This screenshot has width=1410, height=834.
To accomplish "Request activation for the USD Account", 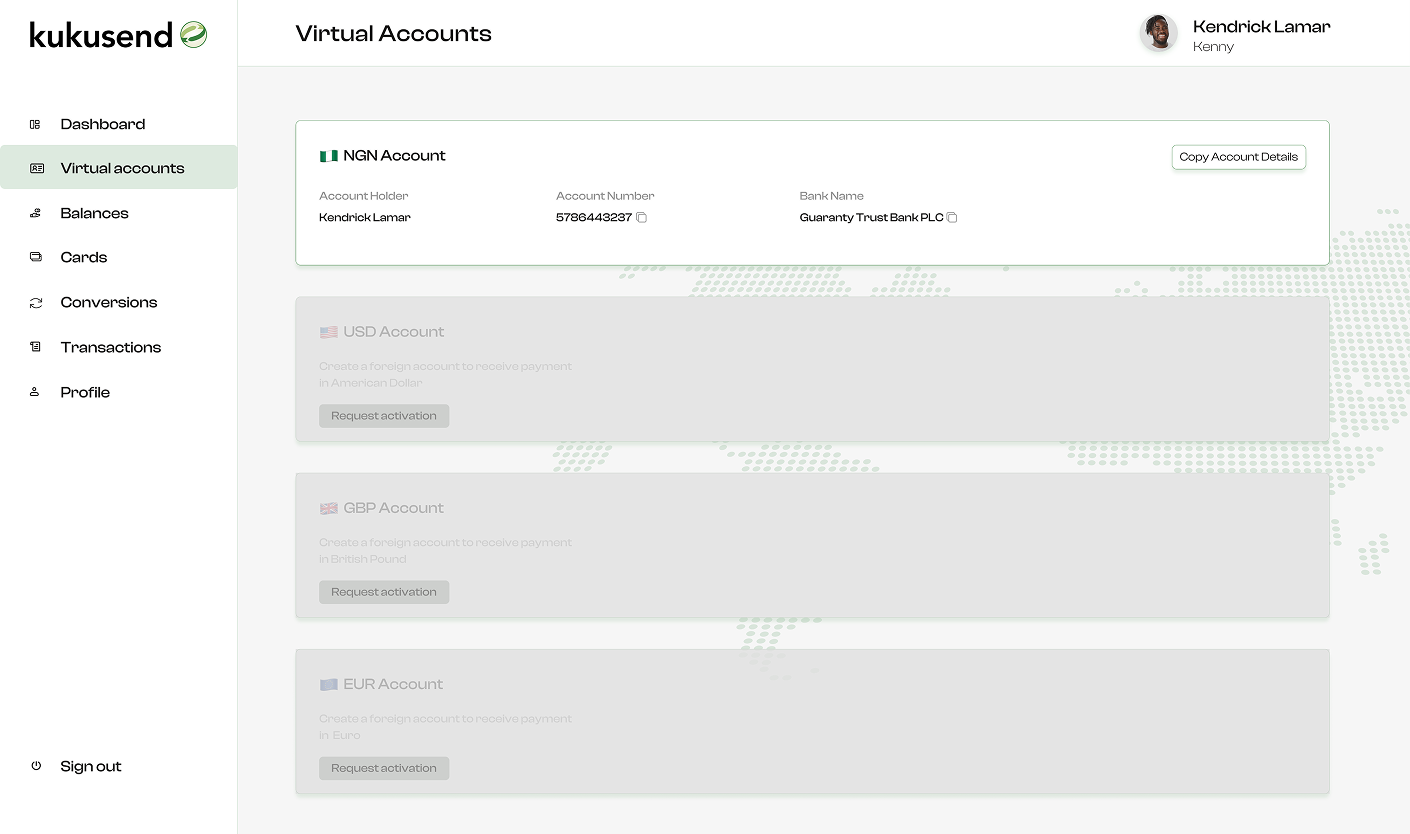I will pos(383,415).
